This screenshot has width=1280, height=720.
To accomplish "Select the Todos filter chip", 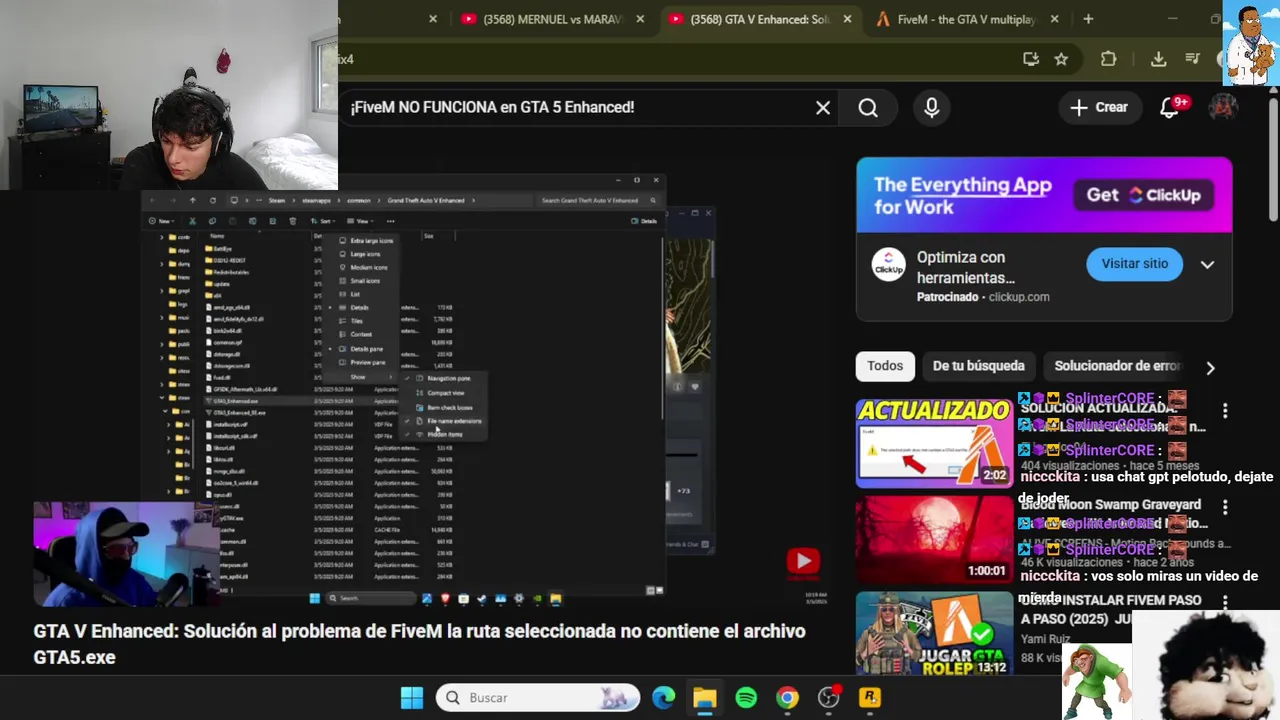I will tap(885, 366).
